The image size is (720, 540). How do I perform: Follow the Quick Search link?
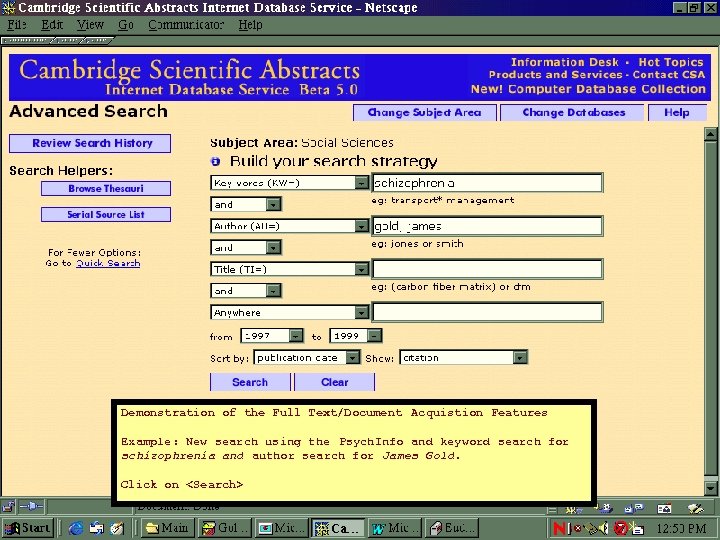pyautogui.click(x=108, y=263)
